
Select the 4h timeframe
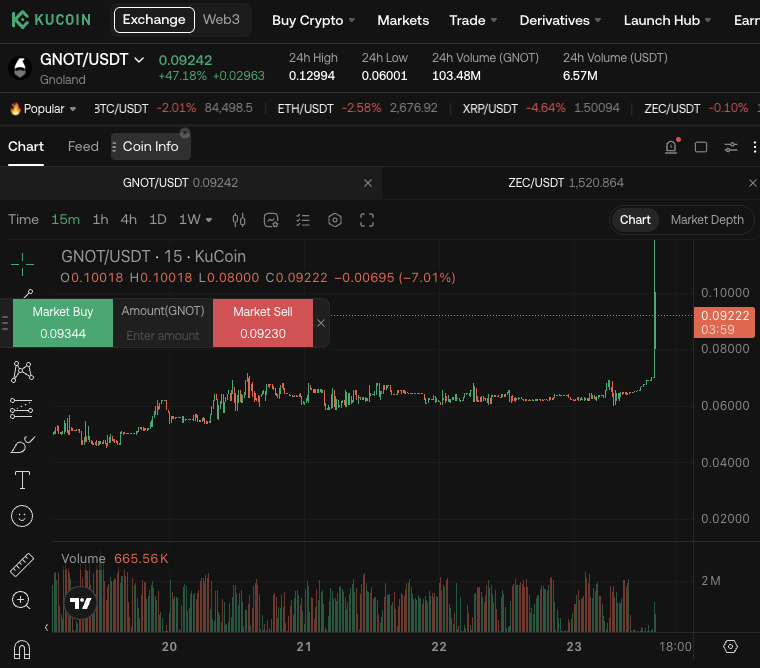[128, 220]
